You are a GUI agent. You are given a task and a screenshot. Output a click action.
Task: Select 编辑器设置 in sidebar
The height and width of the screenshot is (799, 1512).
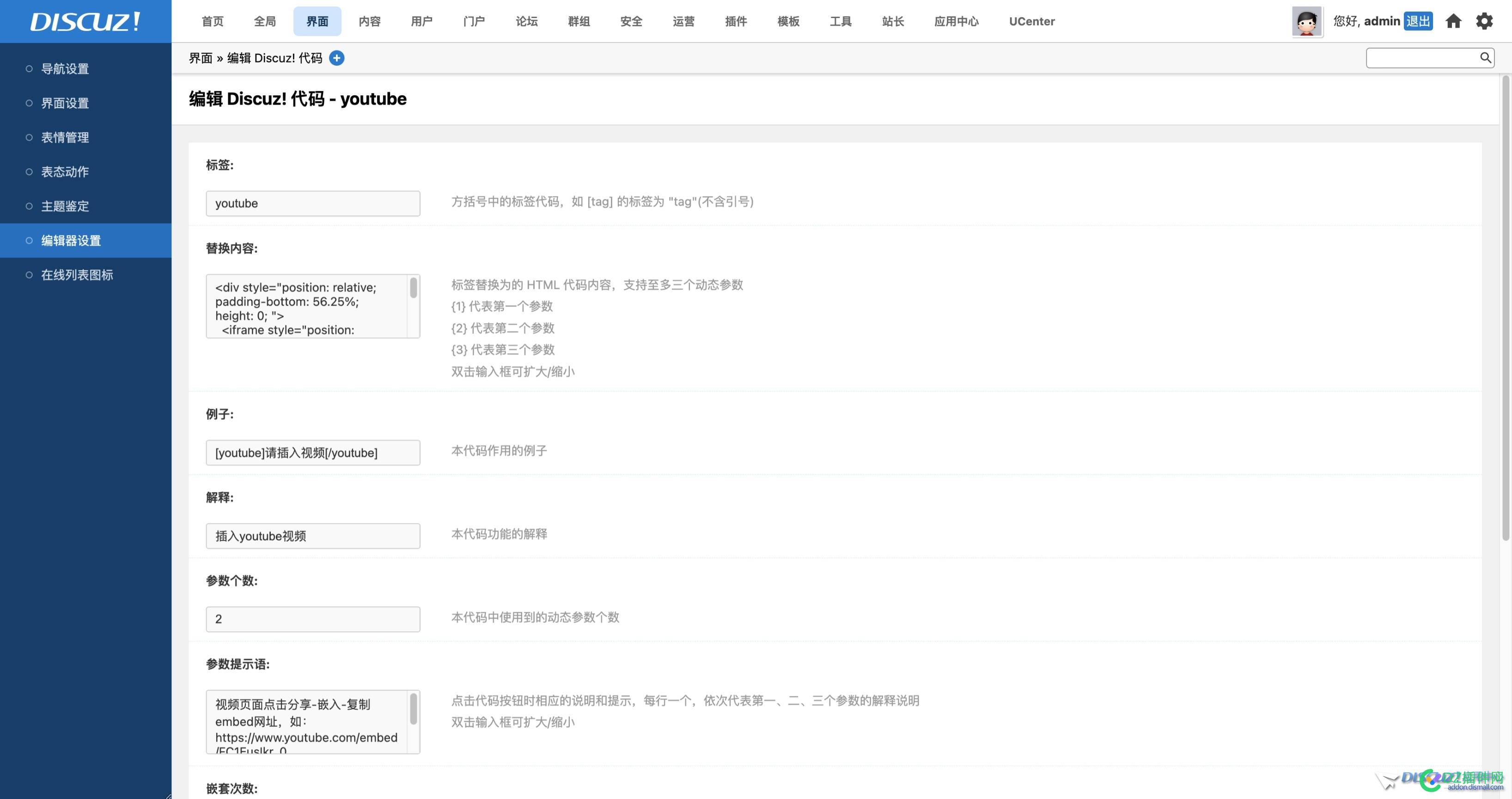(85, 240)
